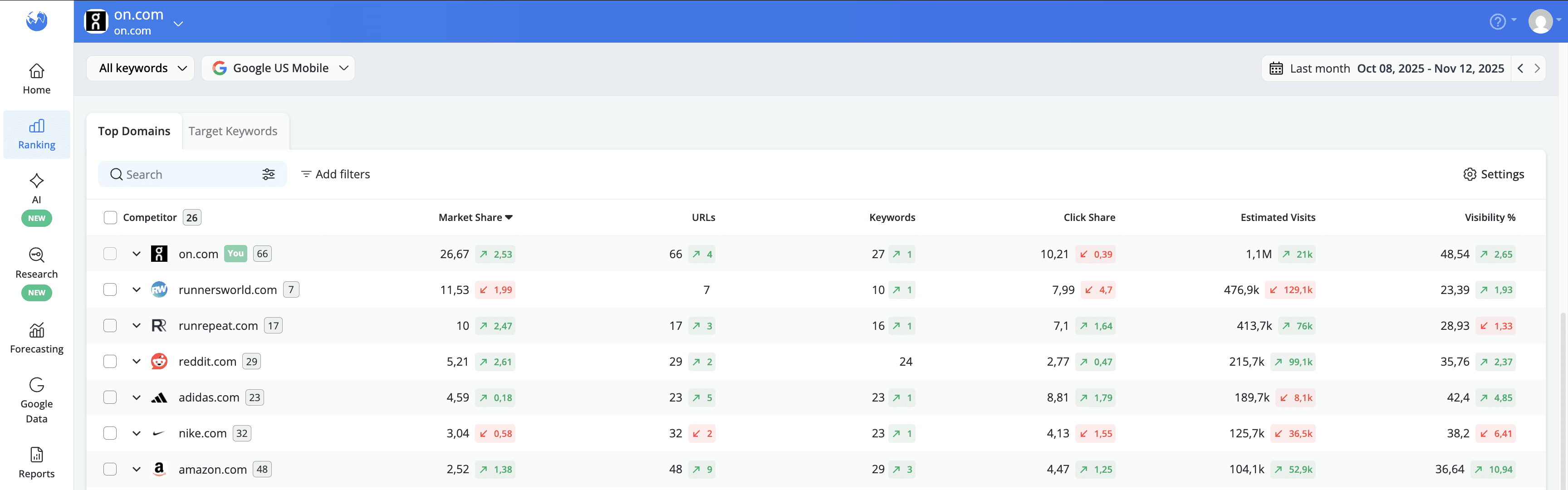Switch to the Target Keywords tab

pyautogui.click(x=233, y=131)
